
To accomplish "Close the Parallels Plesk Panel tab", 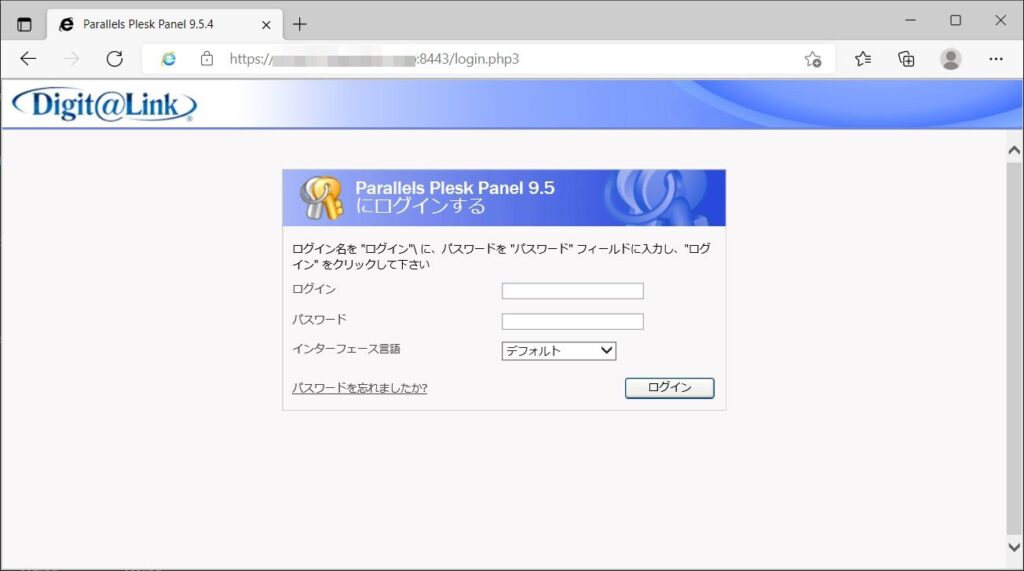I will (x=266, y=25).
